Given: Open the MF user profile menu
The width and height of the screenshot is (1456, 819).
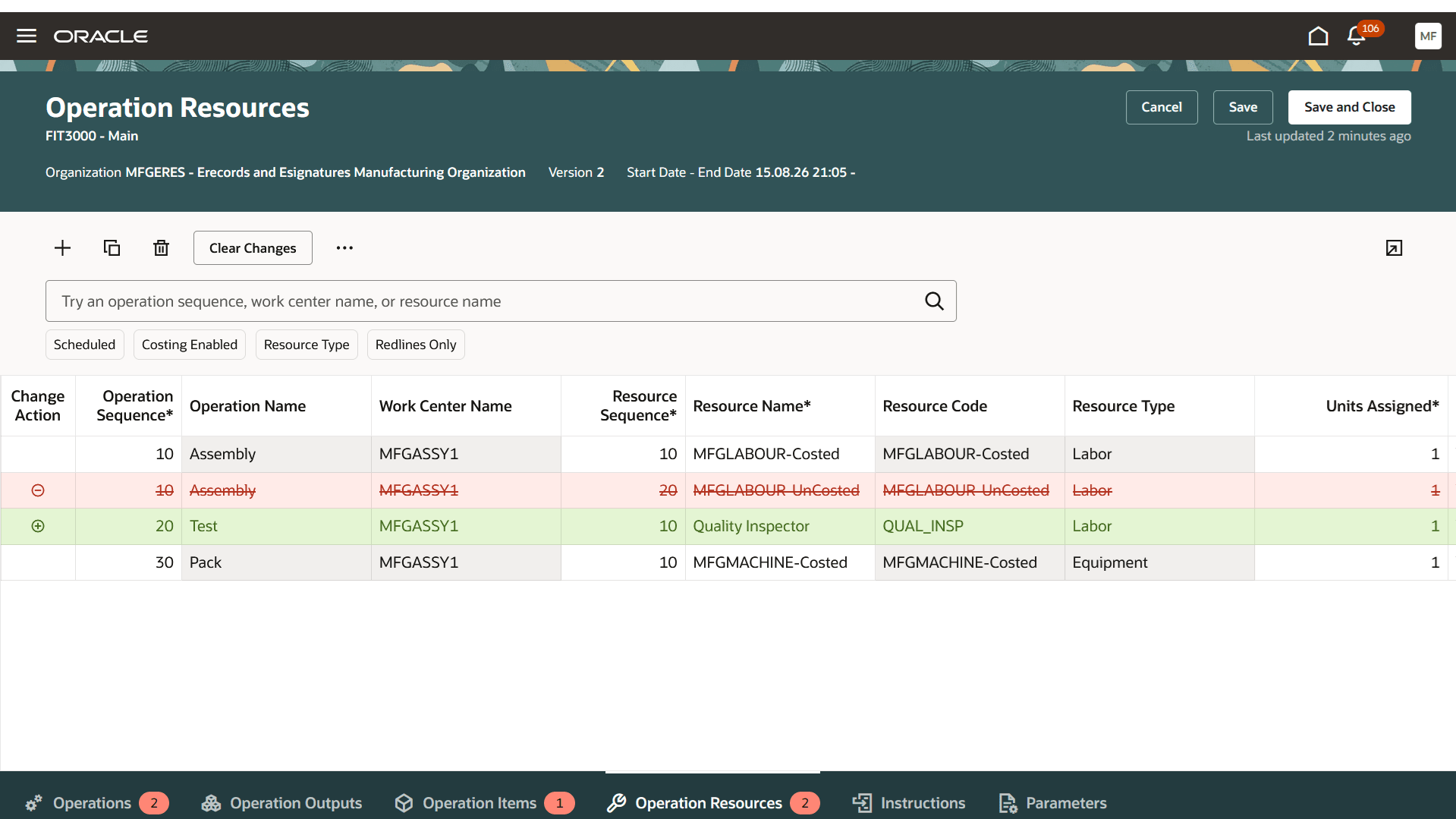Looking at the screenshot, I should pos(1427,36).
